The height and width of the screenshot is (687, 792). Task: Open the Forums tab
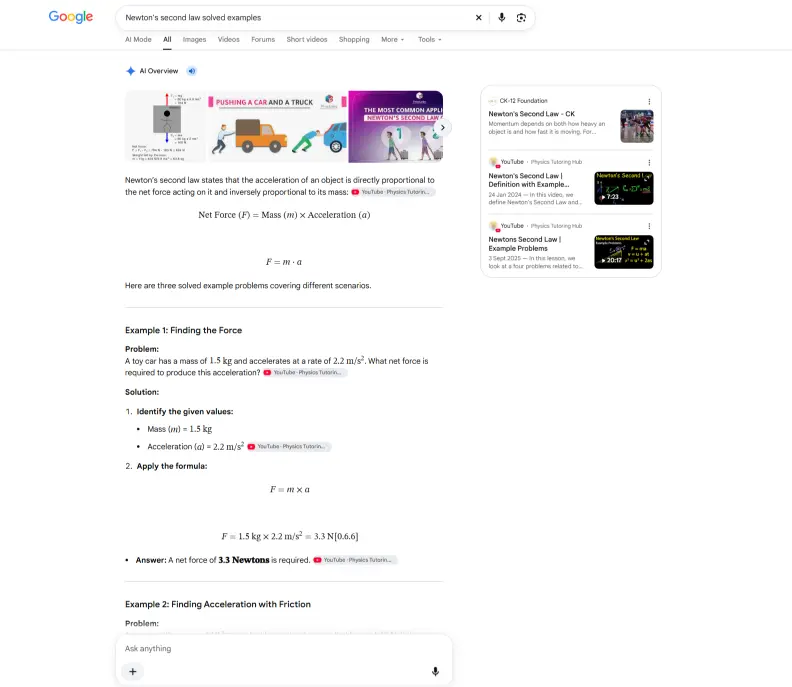point(263,39)
